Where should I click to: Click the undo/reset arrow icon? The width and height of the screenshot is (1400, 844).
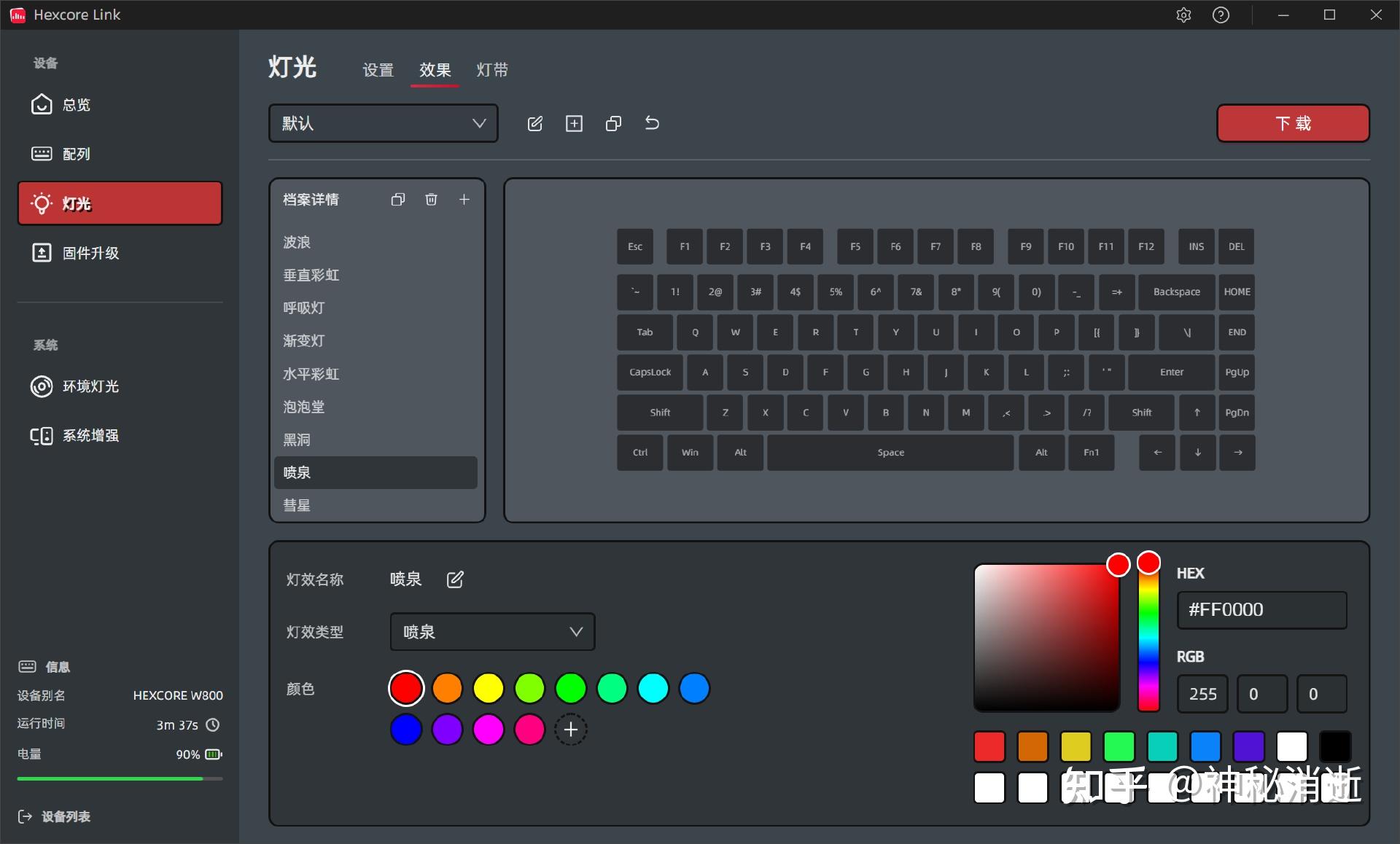point(651,123)
